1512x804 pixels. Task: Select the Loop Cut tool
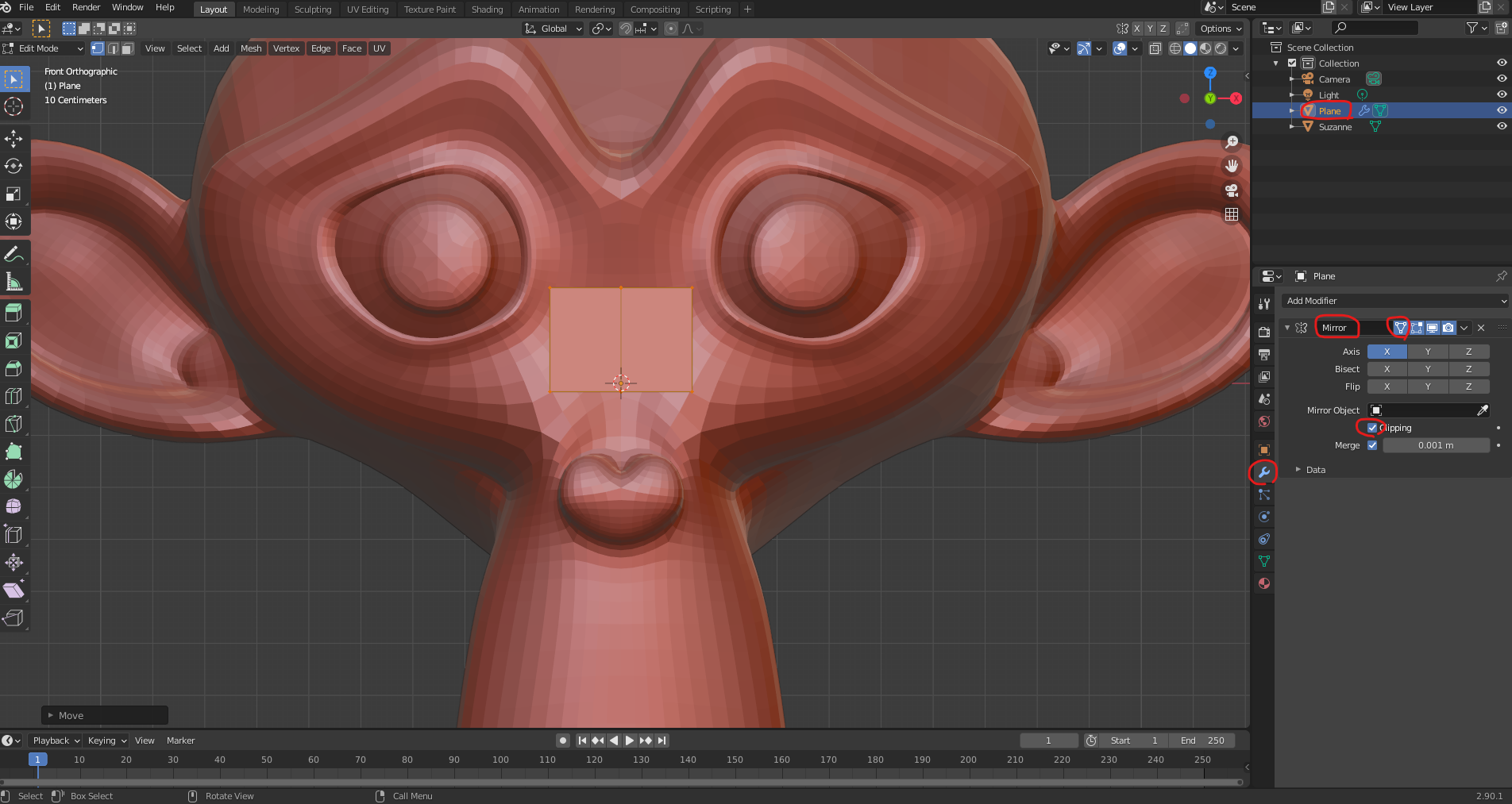(x=13, y=396)
